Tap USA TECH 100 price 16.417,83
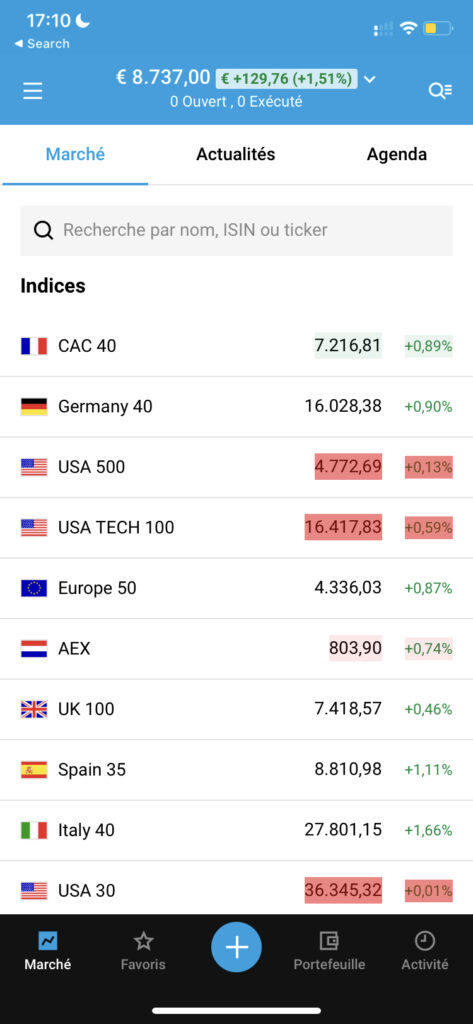This screenshot has width=473, height=1024. pyautogui.click(x=343, y=527)
